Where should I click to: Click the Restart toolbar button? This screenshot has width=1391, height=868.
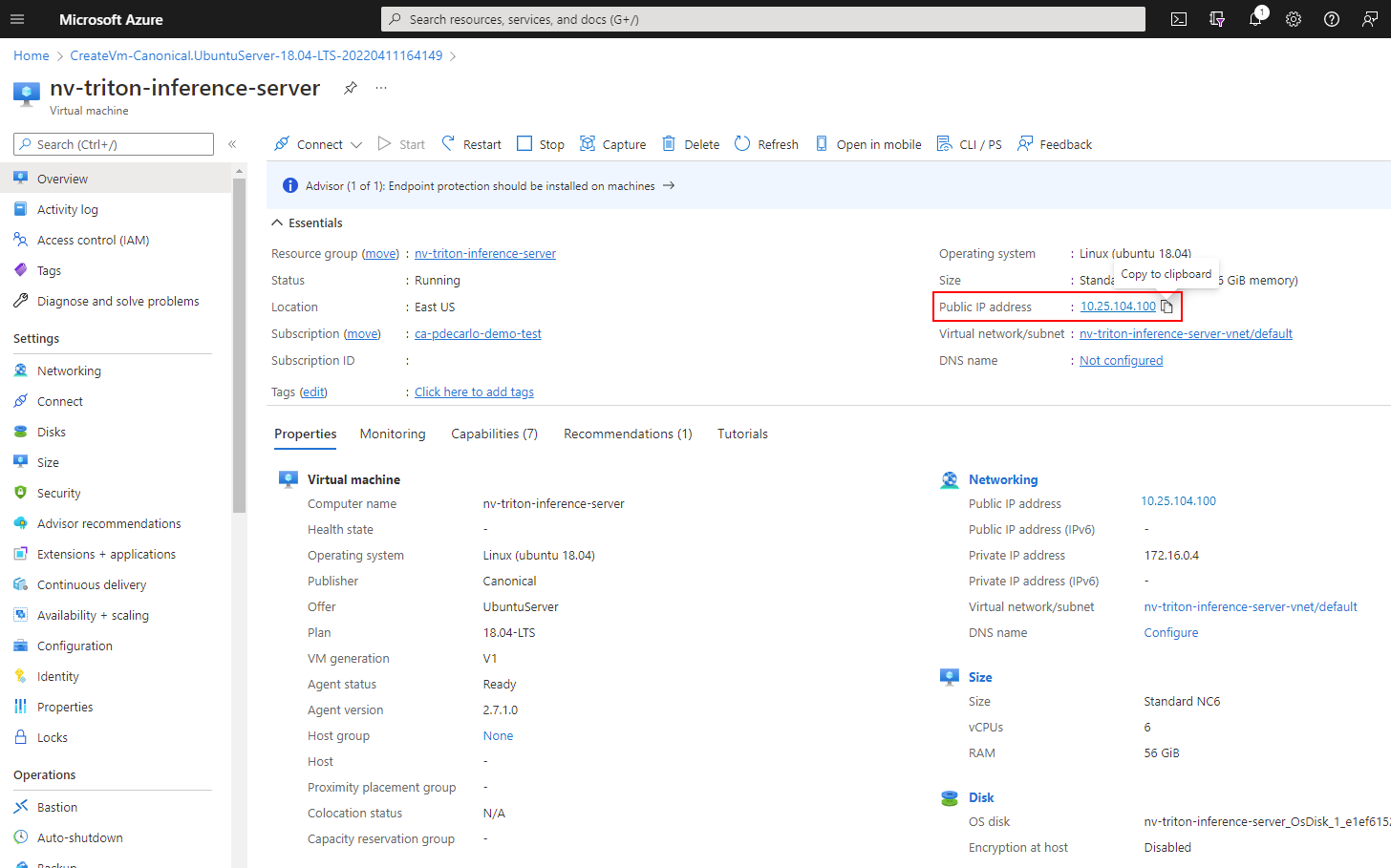471,144
